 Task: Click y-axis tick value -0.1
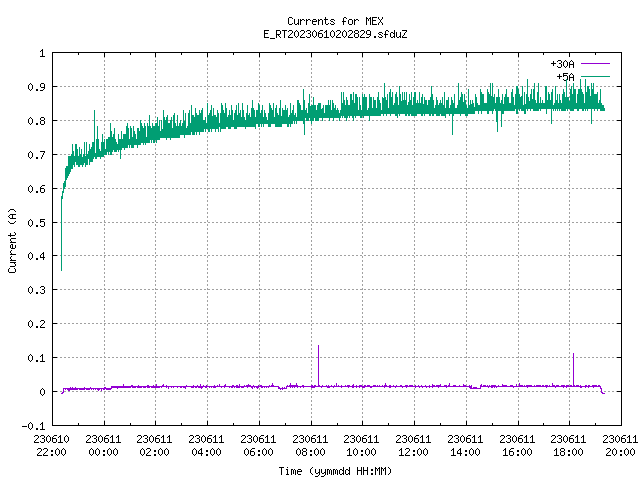[33, 426]
